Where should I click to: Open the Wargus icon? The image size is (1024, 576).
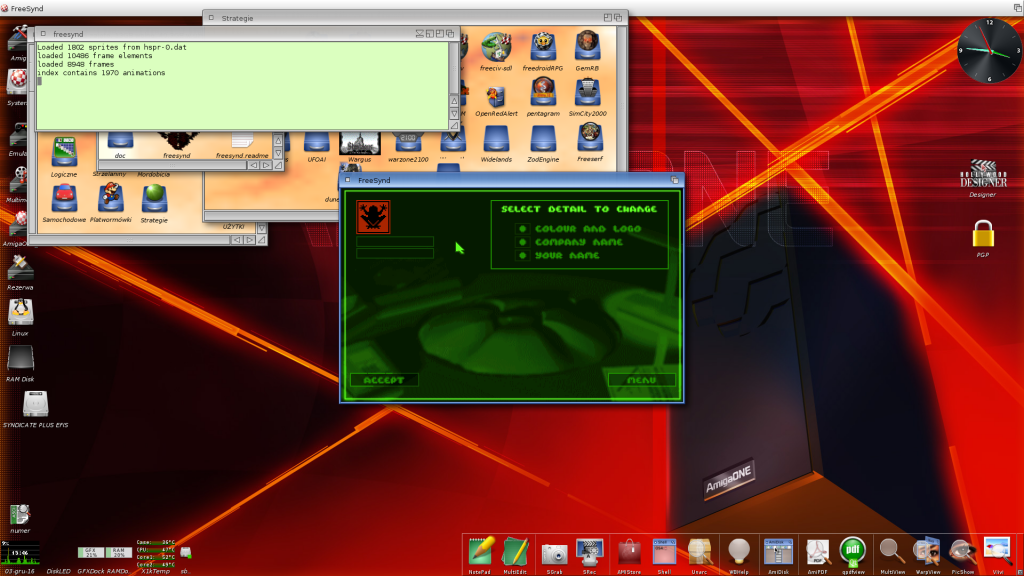point(360,145)
